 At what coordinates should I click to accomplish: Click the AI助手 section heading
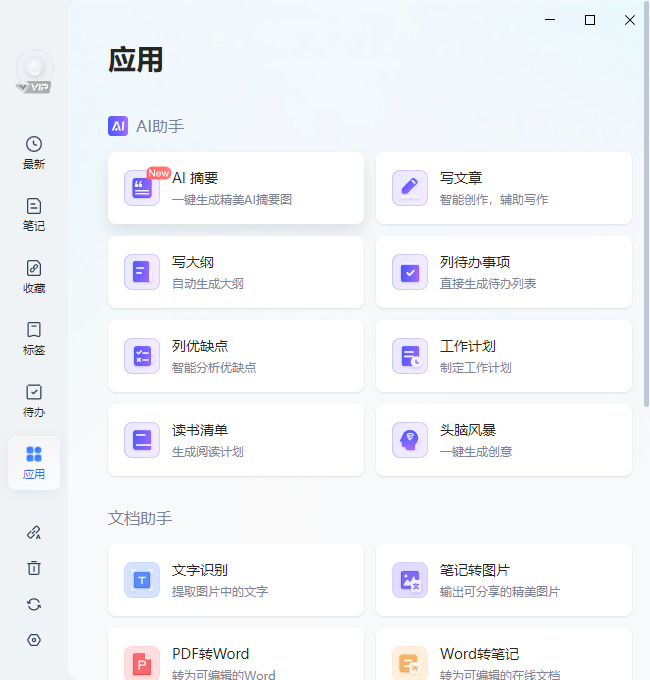[160, 126]
